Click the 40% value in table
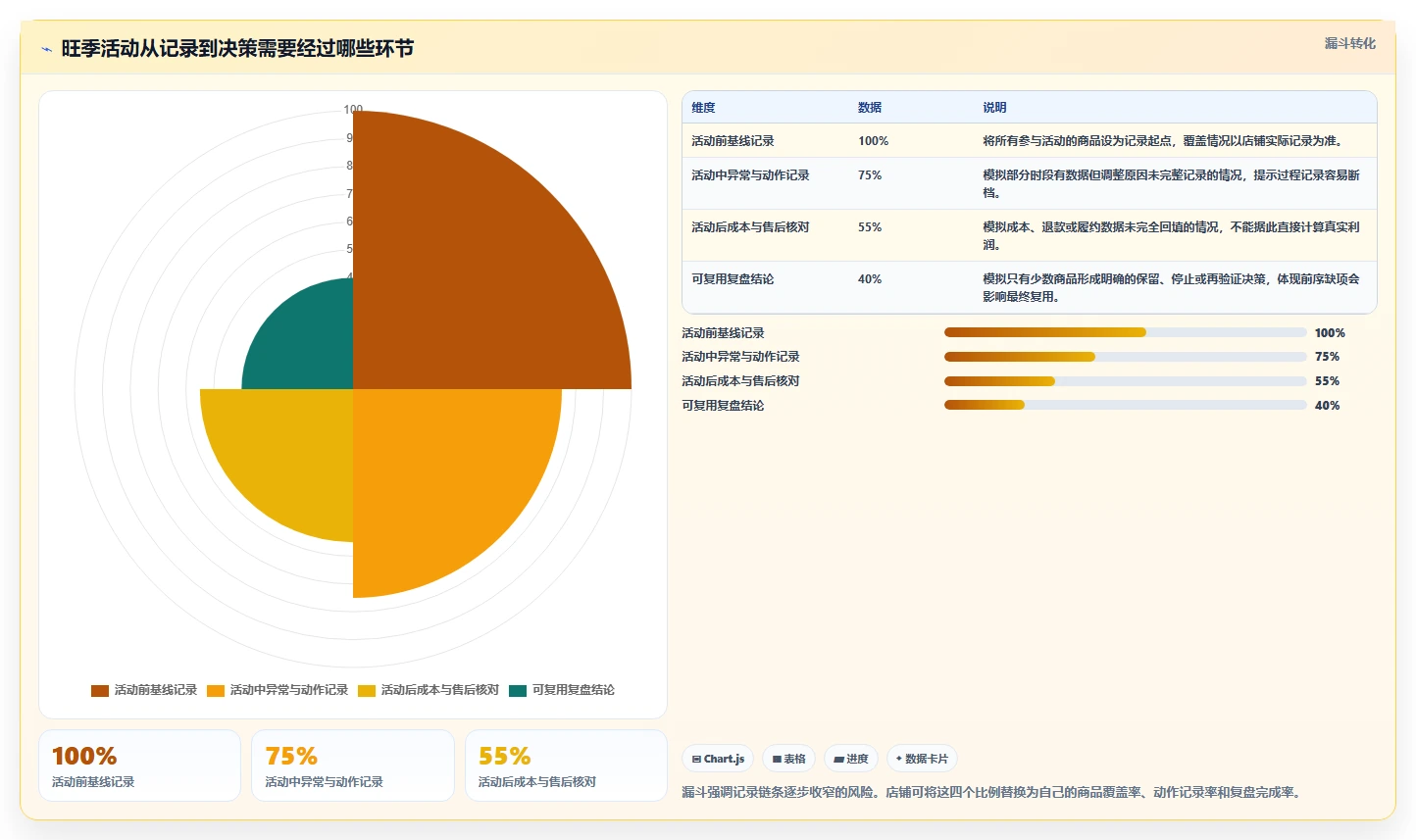This screenshot has height=840, width=1416. pyautogui.click(x=870, y=279)
